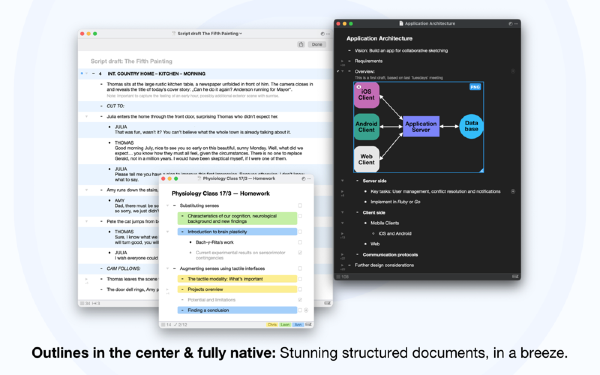
Task: Tick the Bach-y-Rita's work checkbox
Action: pos(300,242)
